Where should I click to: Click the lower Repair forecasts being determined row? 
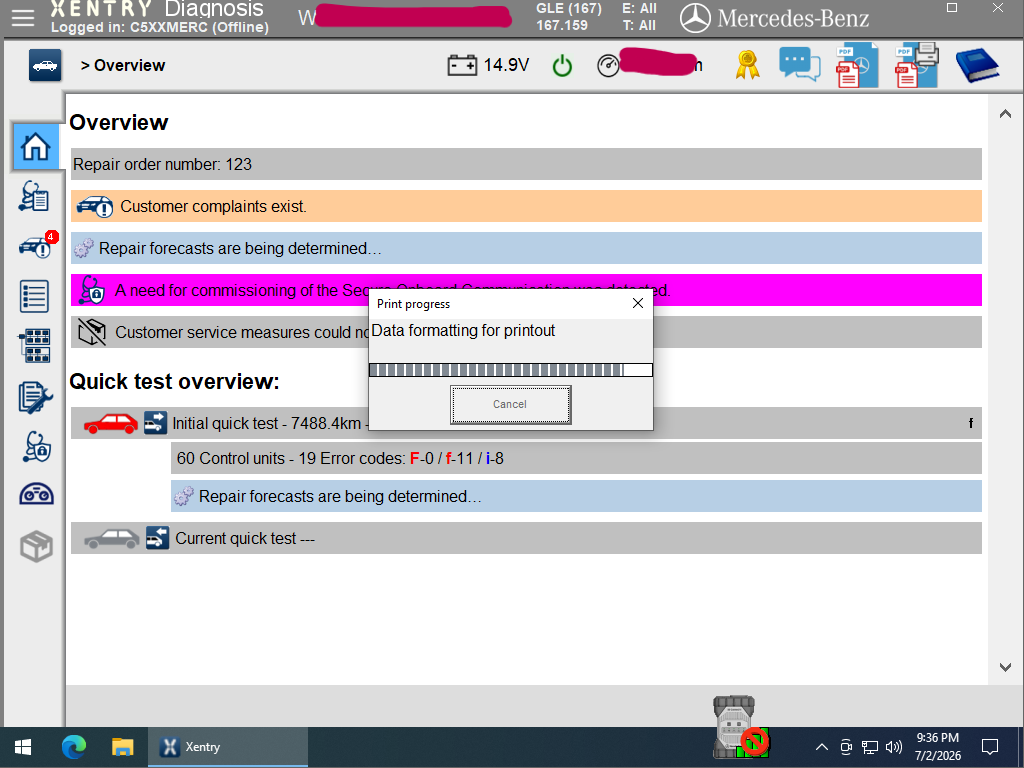tap(576, 496)
